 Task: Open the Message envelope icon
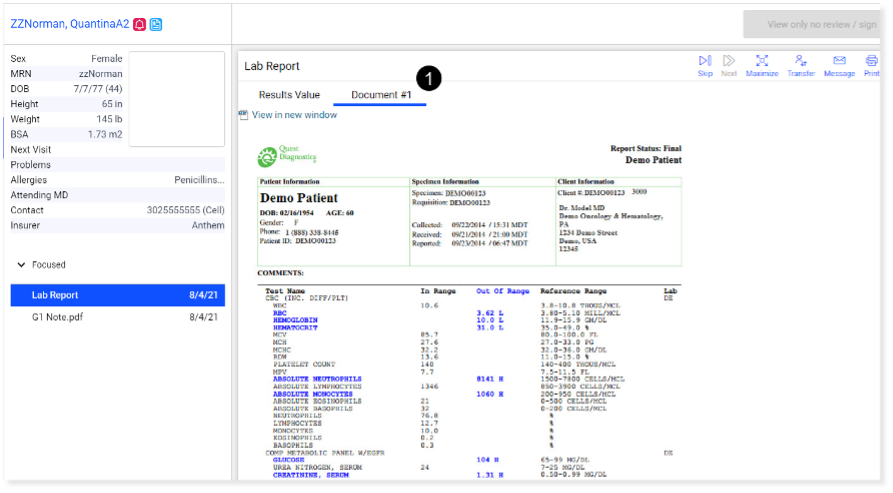click(x=839, y=62)
